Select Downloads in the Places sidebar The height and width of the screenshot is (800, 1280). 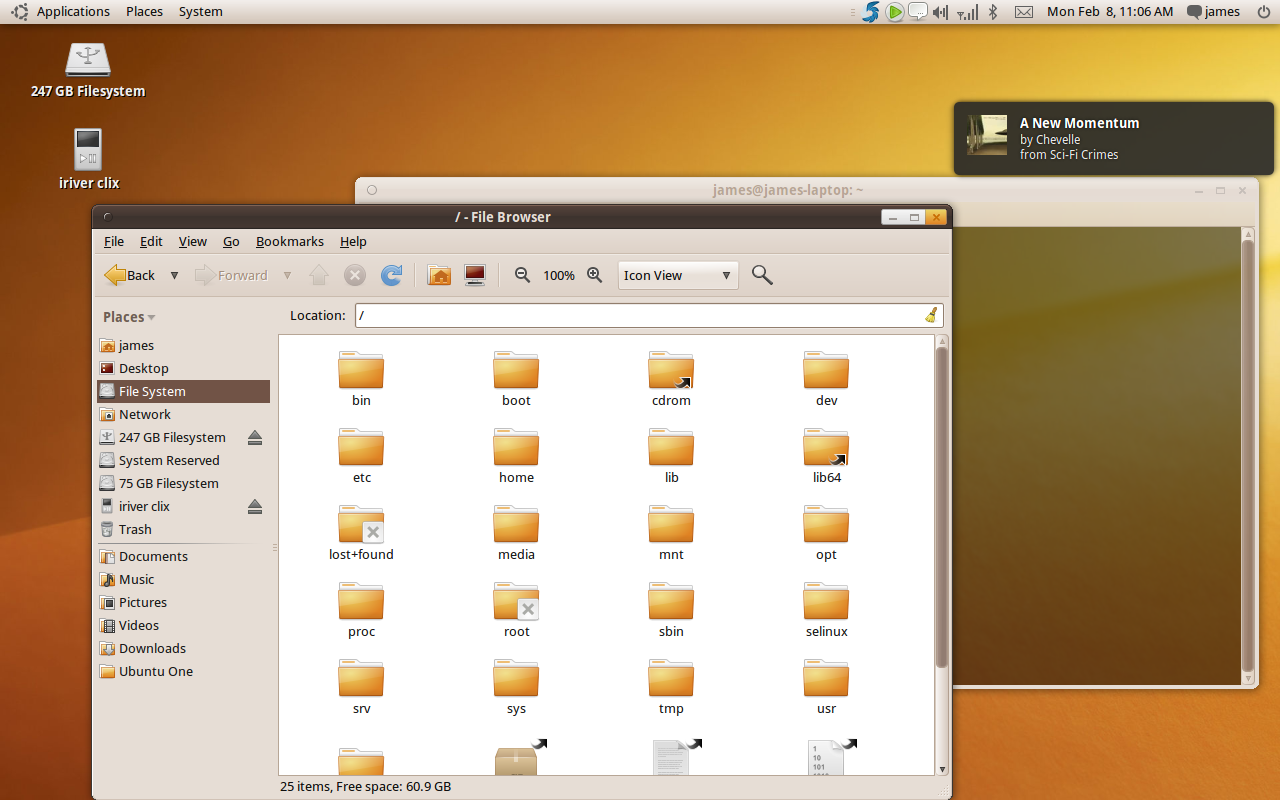pyautogui.click(x=152, y=648)
